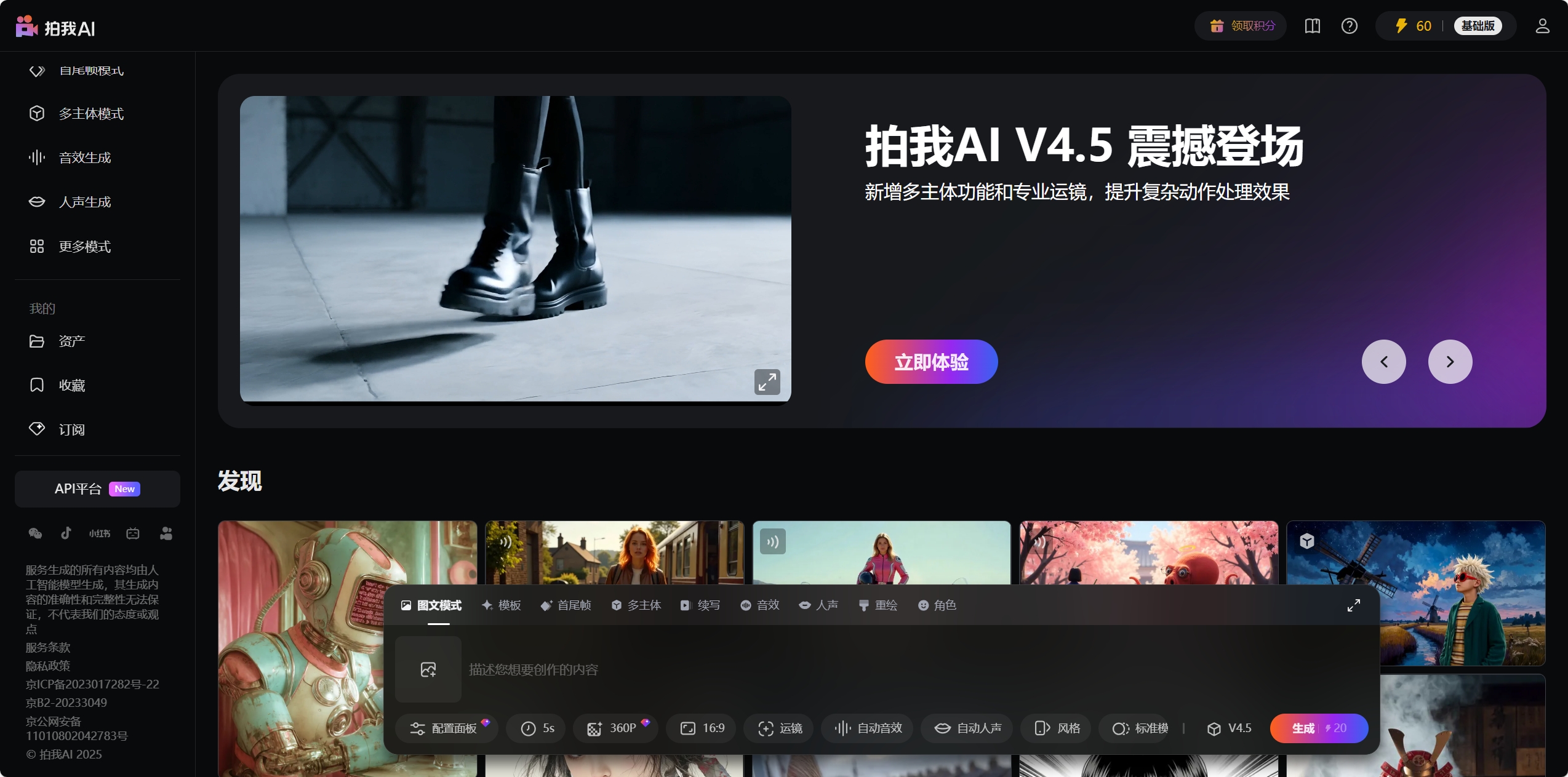
Task: Toggle the 自动人声 auto voice option
Action: [x=967, y=728]
